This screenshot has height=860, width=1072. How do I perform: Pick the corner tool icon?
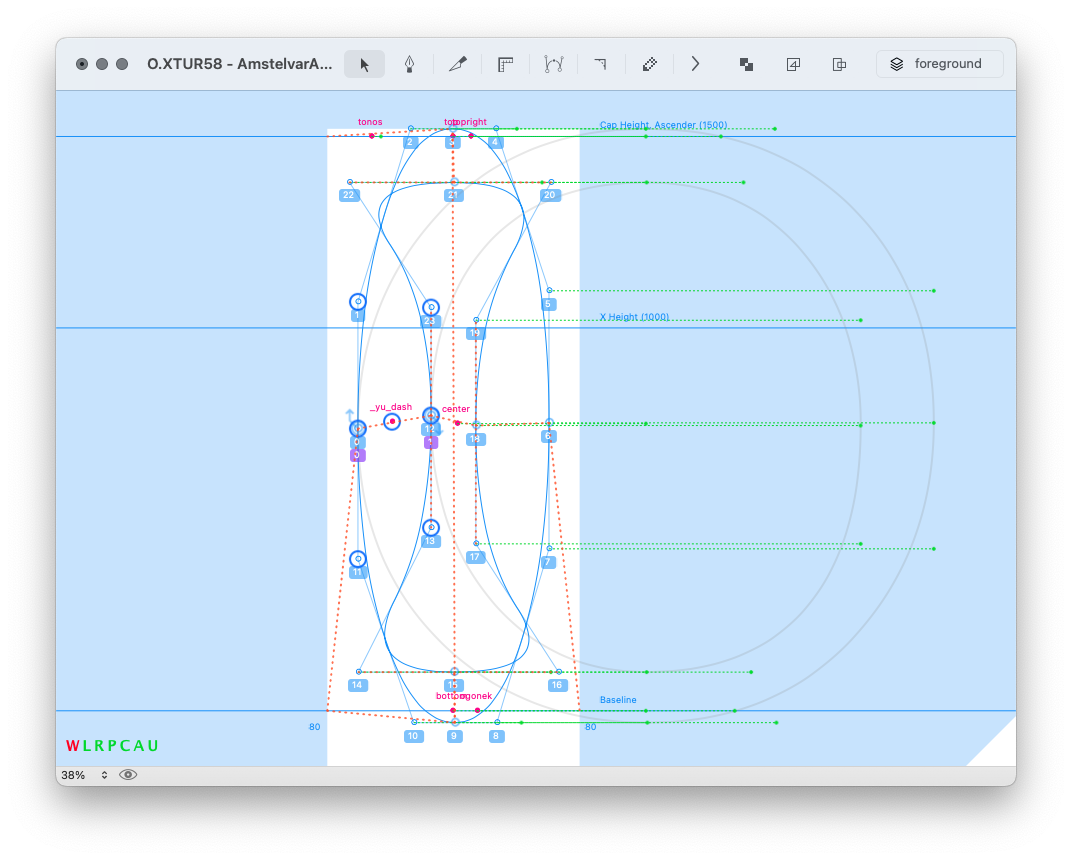tap(600, 64)
